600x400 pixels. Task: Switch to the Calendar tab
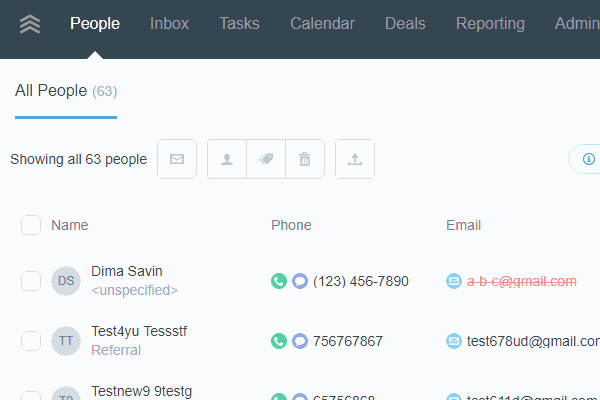[322, 24]
